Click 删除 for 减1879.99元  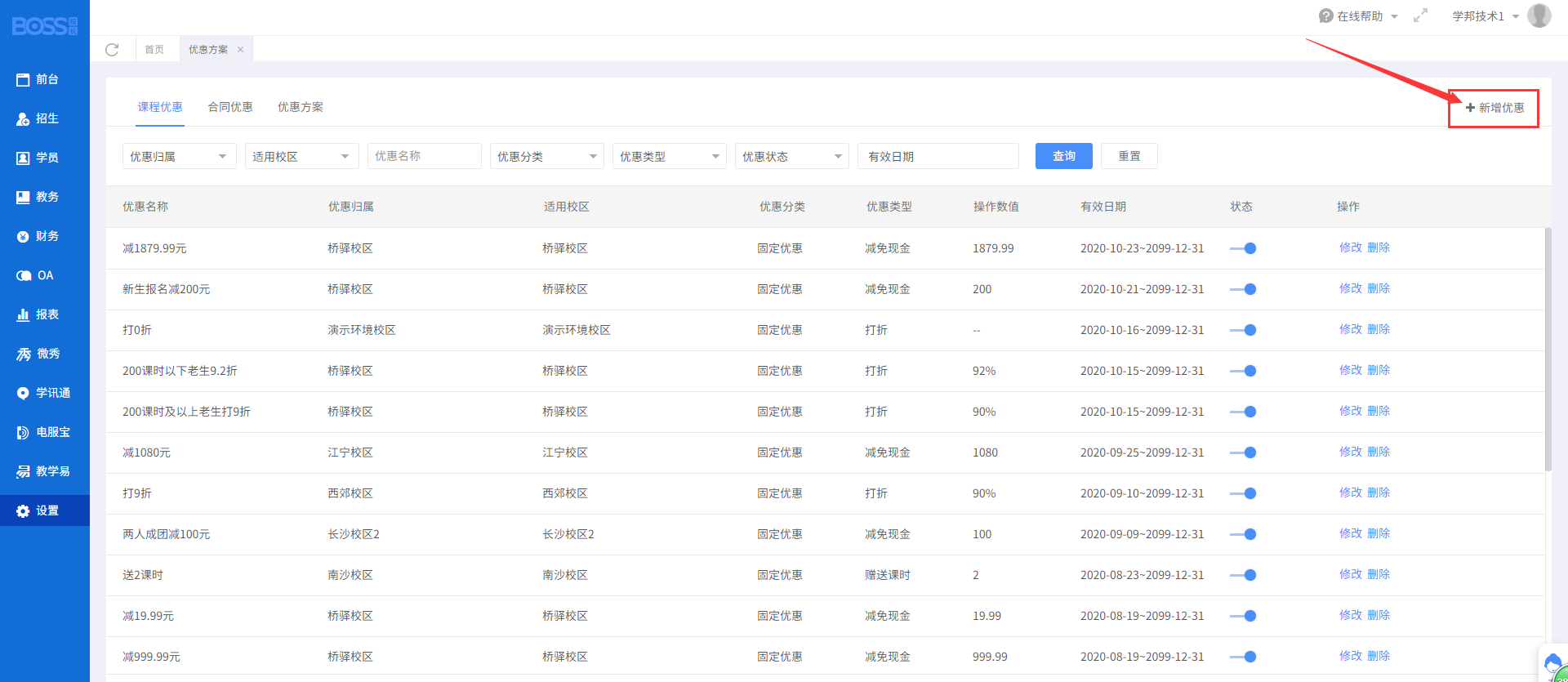coord(1379,247)
